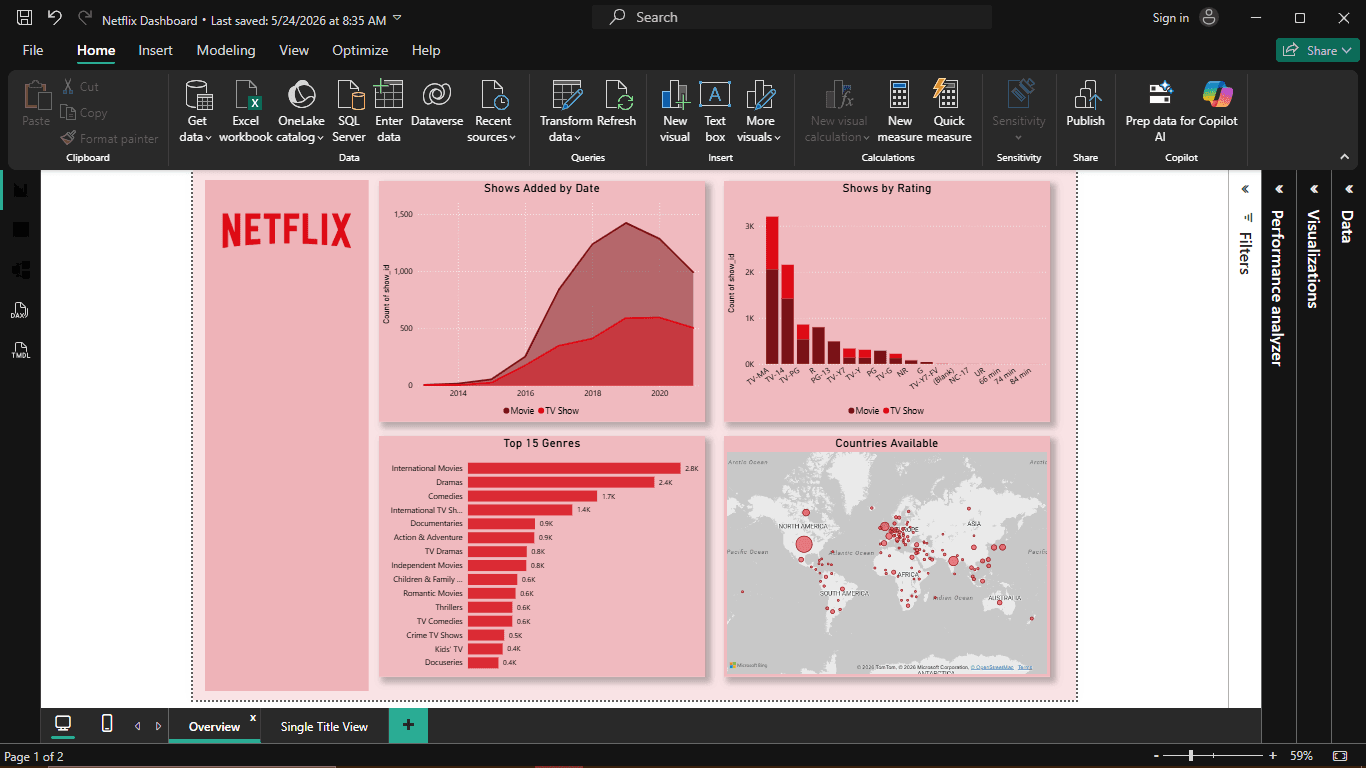This screenshot has width=1366, height=768.
Task: Click the Dataverse icon
Action: point(437,95)
